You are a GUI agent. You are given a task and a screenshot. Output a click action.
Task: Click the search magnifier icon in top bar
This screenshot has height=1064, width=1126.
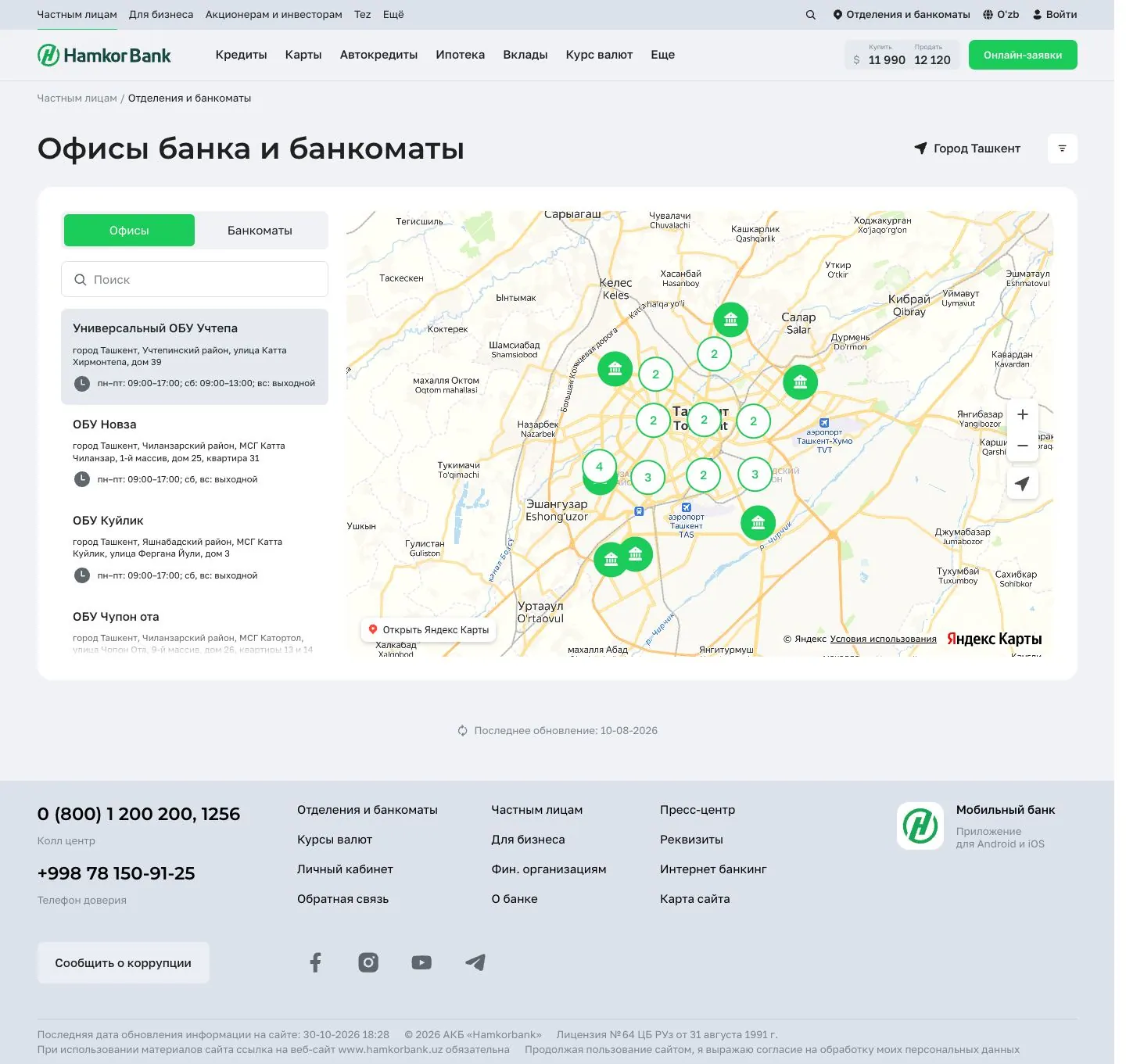(x=810, y=15)
